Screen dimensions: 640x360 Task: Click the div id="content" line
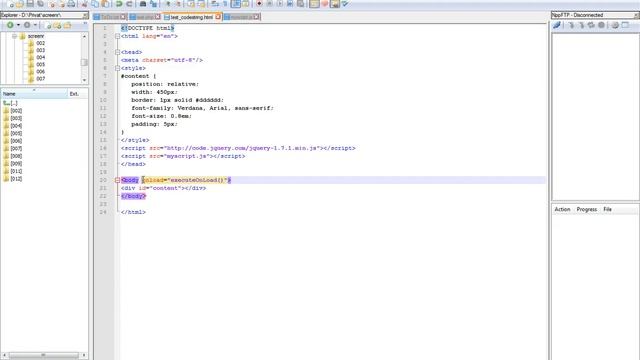[163, 188]
